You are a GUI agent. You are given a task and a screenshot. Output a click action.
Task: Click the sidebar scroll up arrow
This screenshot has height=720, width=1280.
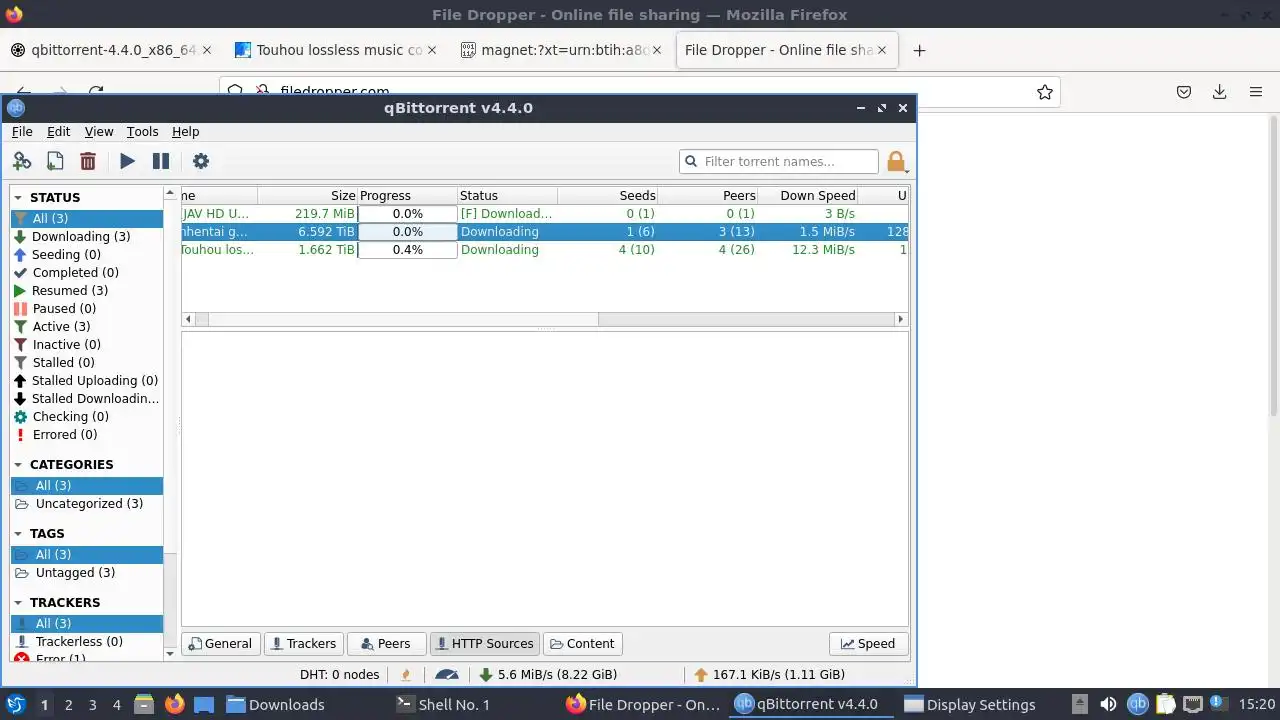click(170, 192)
